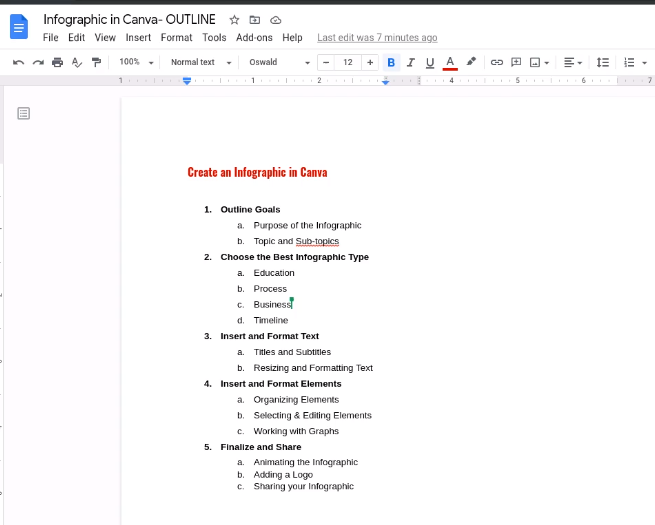655x525 pixels.
Task: Open the View menu
Action: pyautogui.click(x=105, y=38)
